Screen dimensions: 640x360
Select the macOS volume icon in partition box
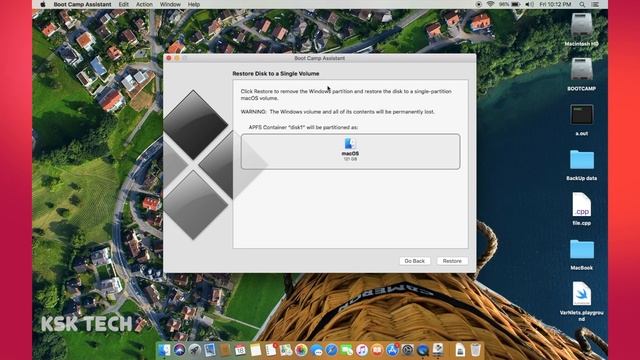[350, 143]
